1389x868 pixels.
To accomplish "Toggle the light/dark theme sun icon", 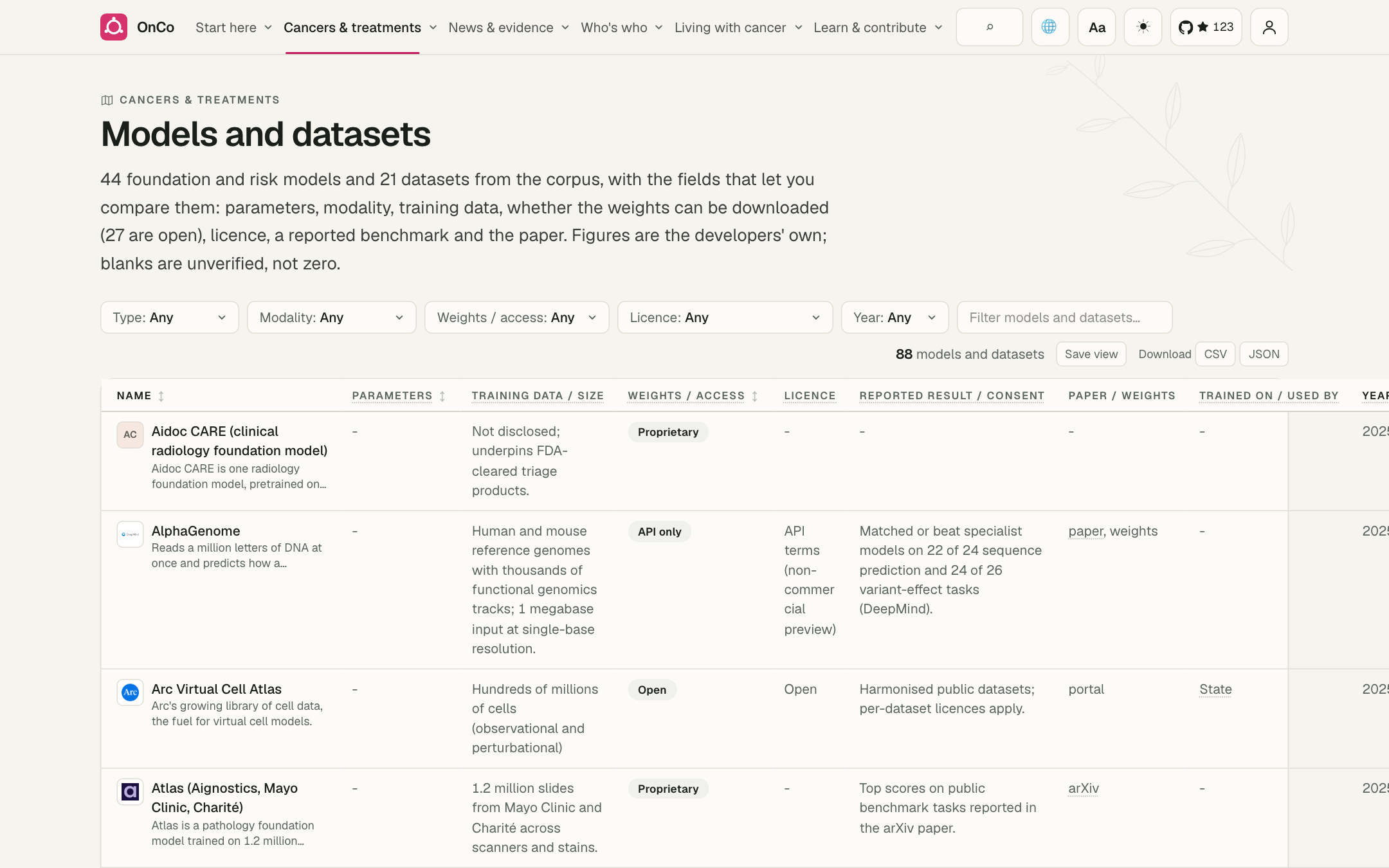I will 1143,27.
